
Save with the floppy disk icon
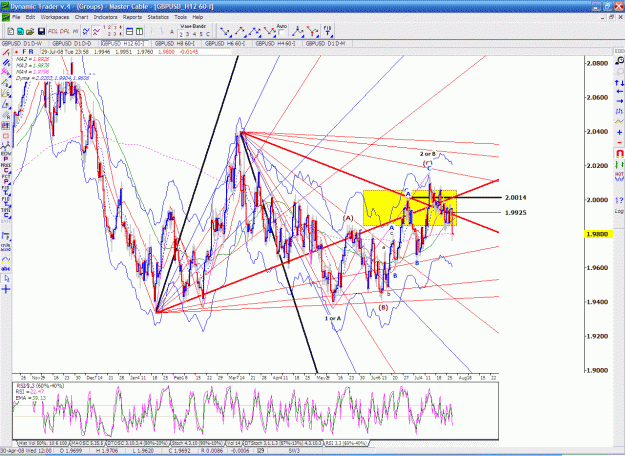[41, 31]
